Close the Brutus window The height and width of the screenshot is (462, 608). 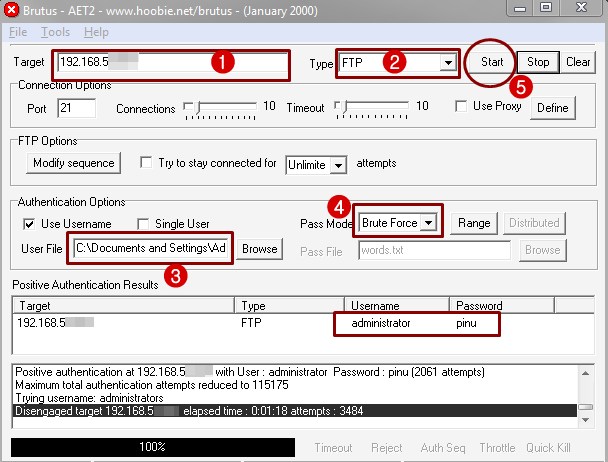coord(581,8)
